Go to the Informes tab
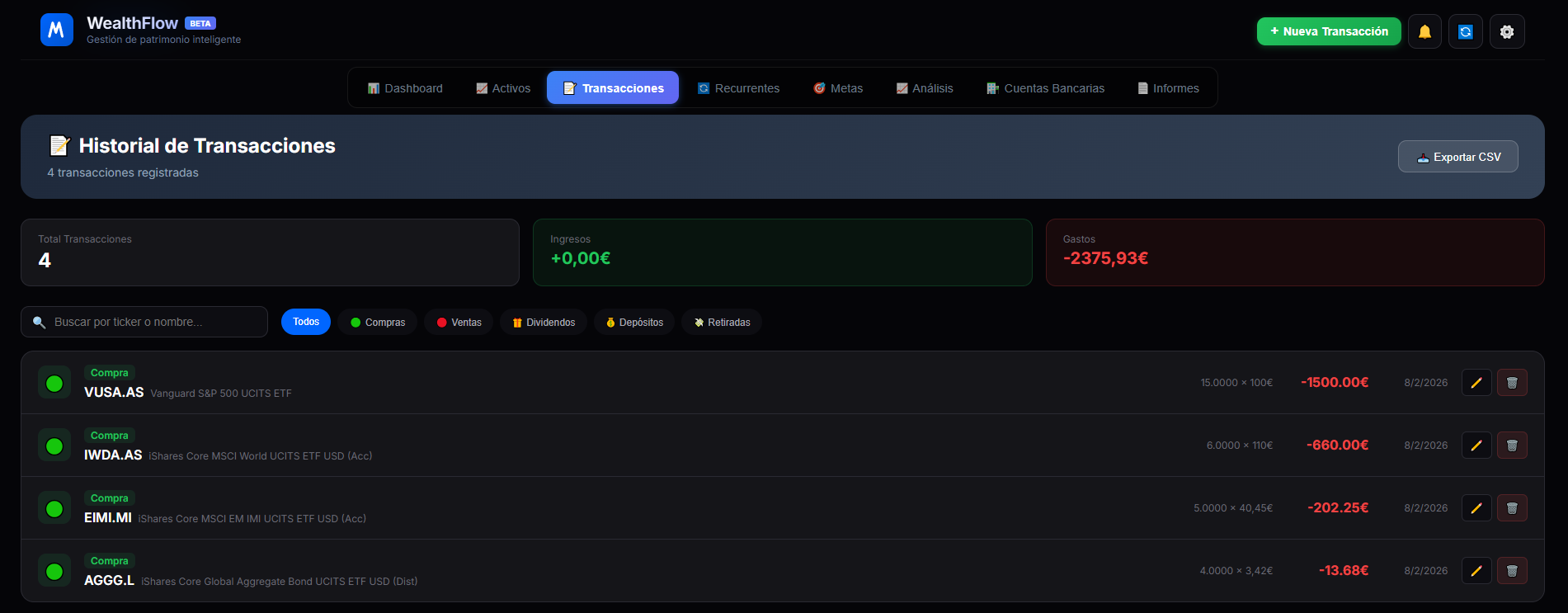Viewport: 1568px width, 613px height. tap(1168, 88)
